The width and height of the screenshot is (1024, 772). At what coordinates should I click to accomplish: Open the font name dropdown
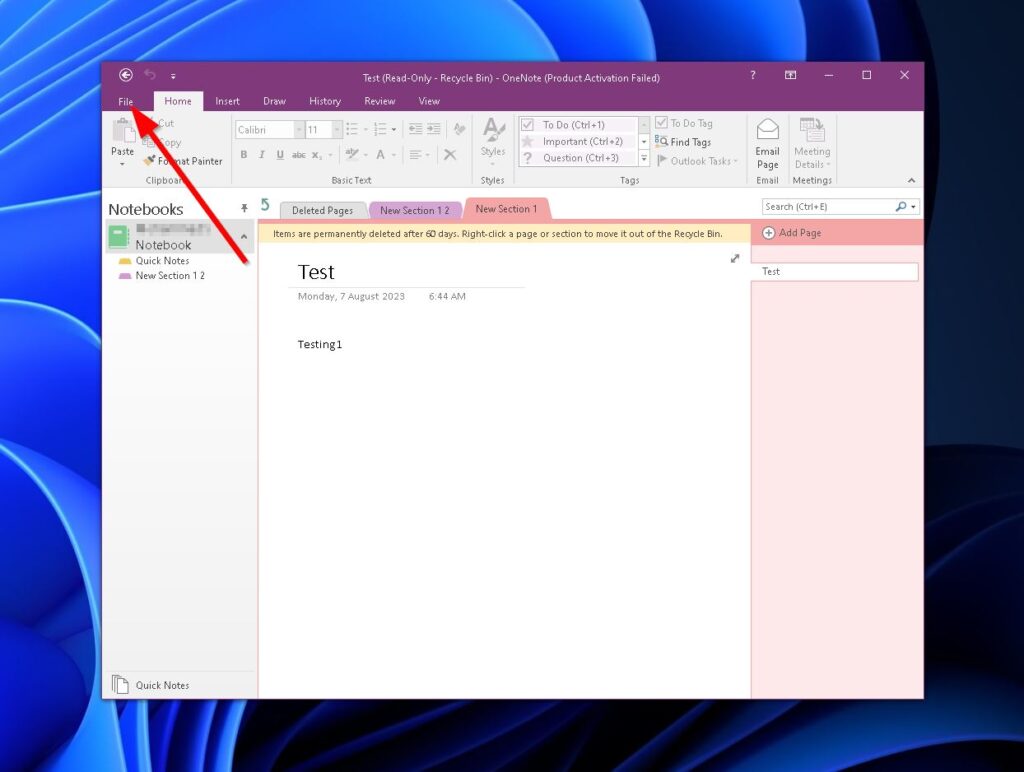pyautogui.click(x=299, y=128)
